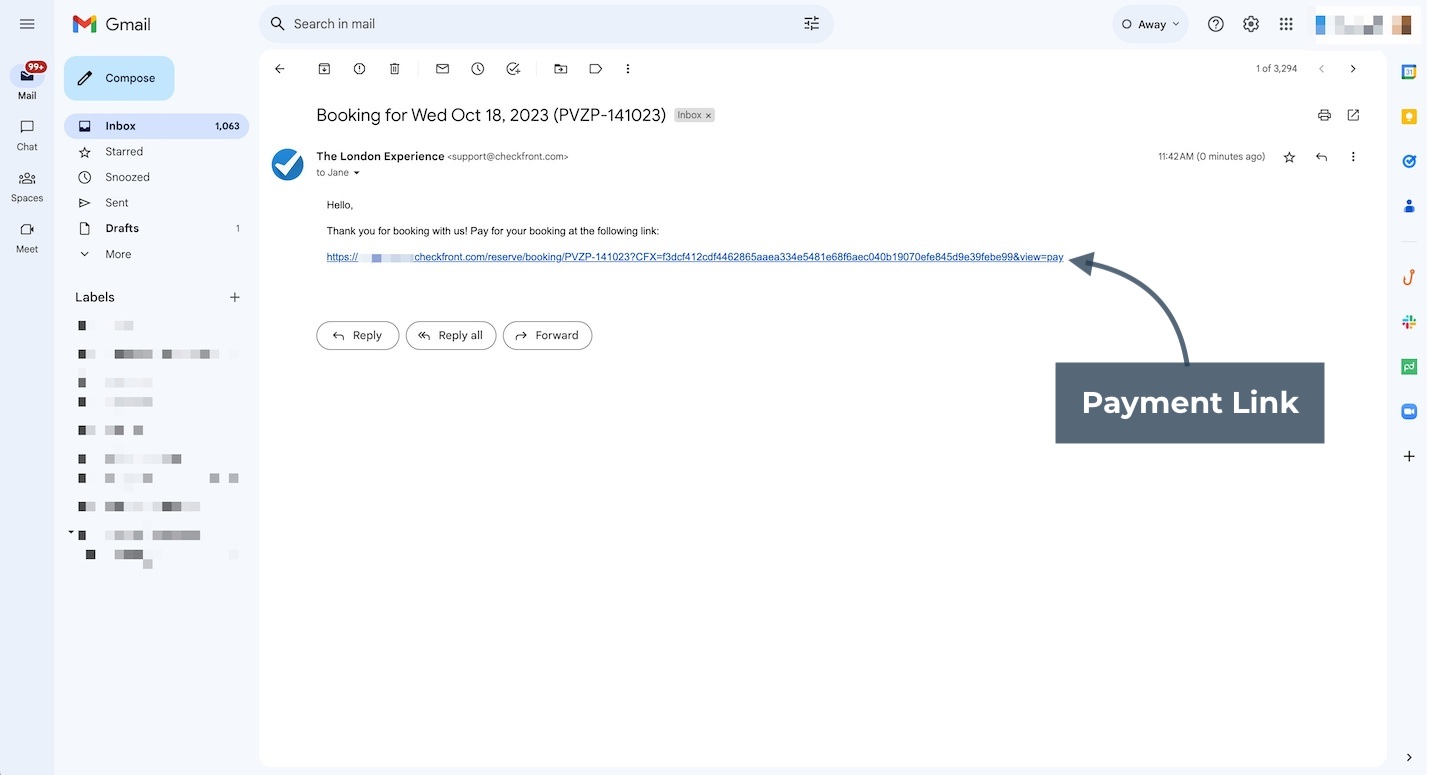Image resolution: width=1430 pixels, height=775 pixels.
Task: Open the green PandaDoc add-on
Action: click(1409, 367)
